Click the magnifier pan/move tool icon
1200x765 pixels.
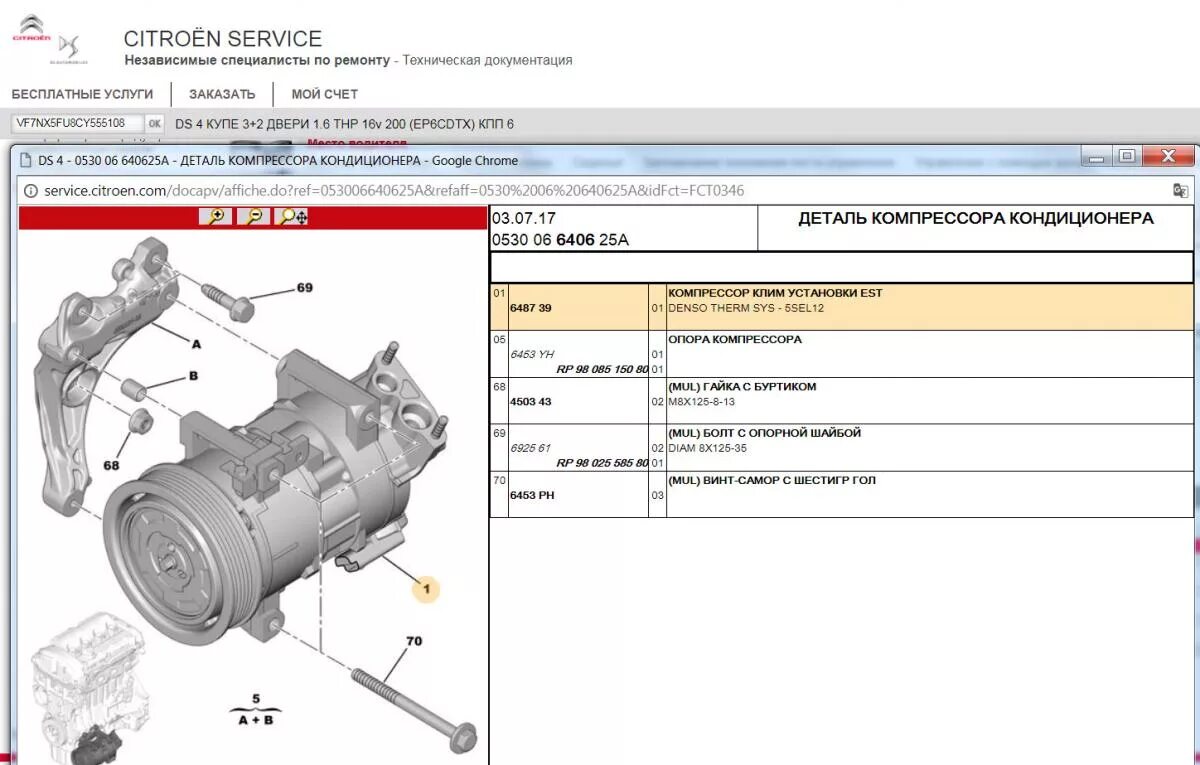click(291, 216)
